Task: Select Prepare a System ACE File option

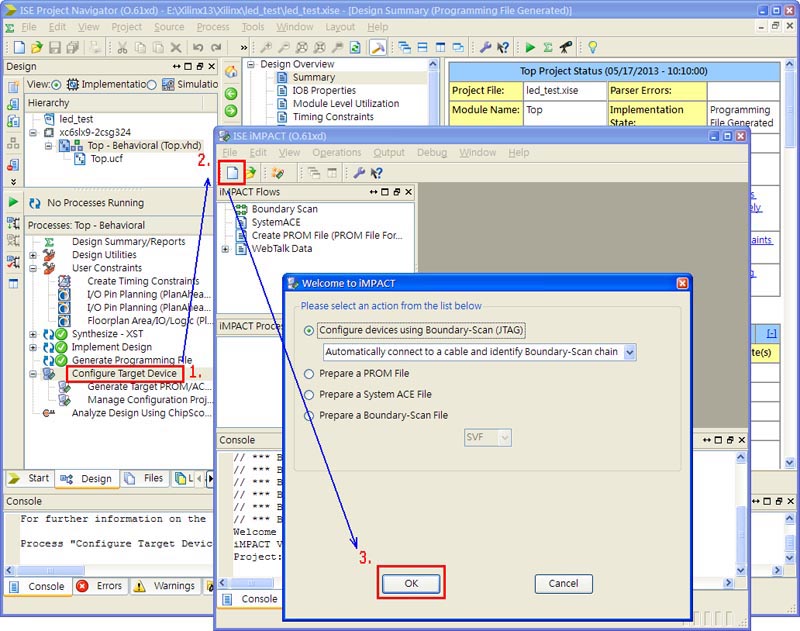Action: 309,395
